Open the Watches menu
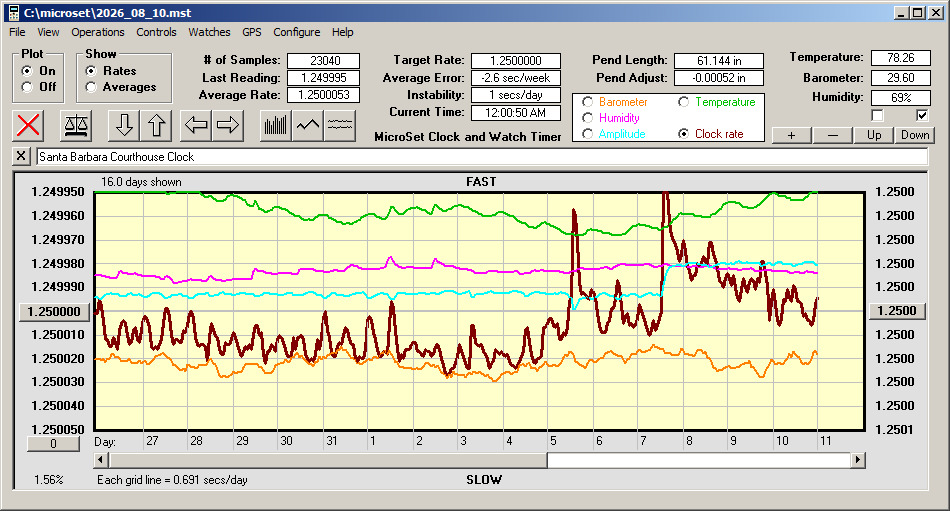Image resolution: width=950 pixels, height=511 pixels. point(209,32)
